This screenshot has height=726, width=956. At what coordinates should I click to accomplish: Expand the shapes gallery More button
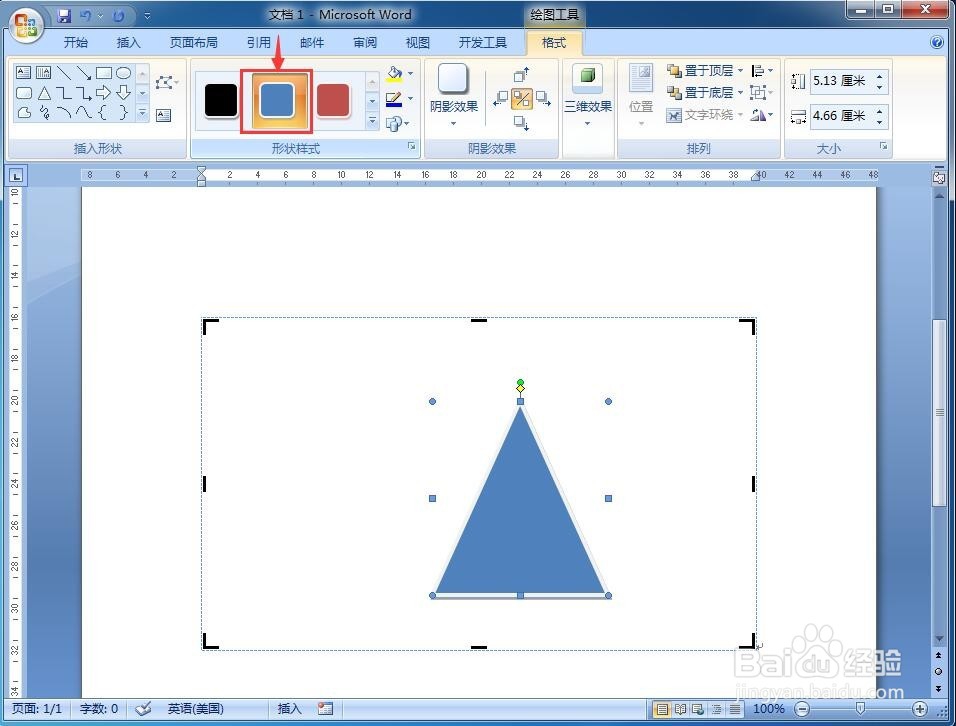[x=142, y=113]
